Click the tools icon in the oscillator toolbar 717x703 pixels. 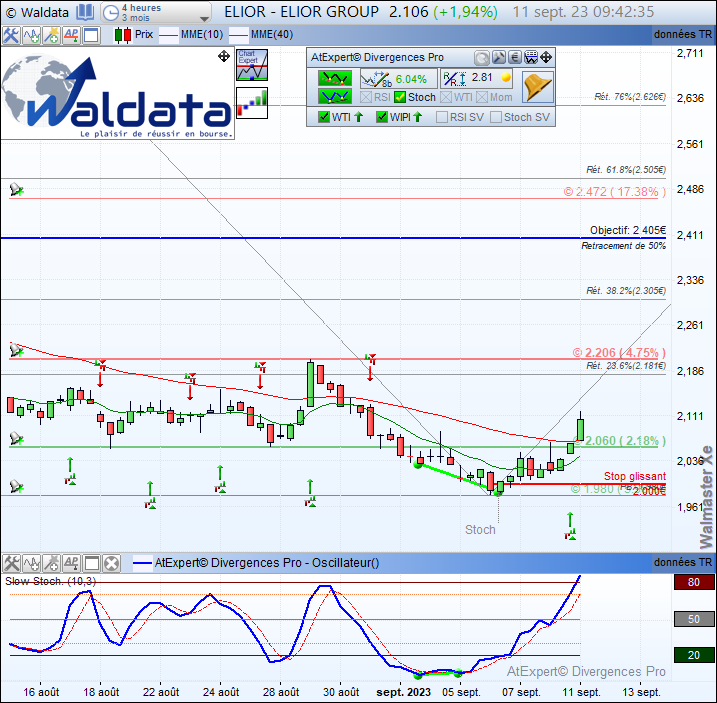(x=11, y=563)
